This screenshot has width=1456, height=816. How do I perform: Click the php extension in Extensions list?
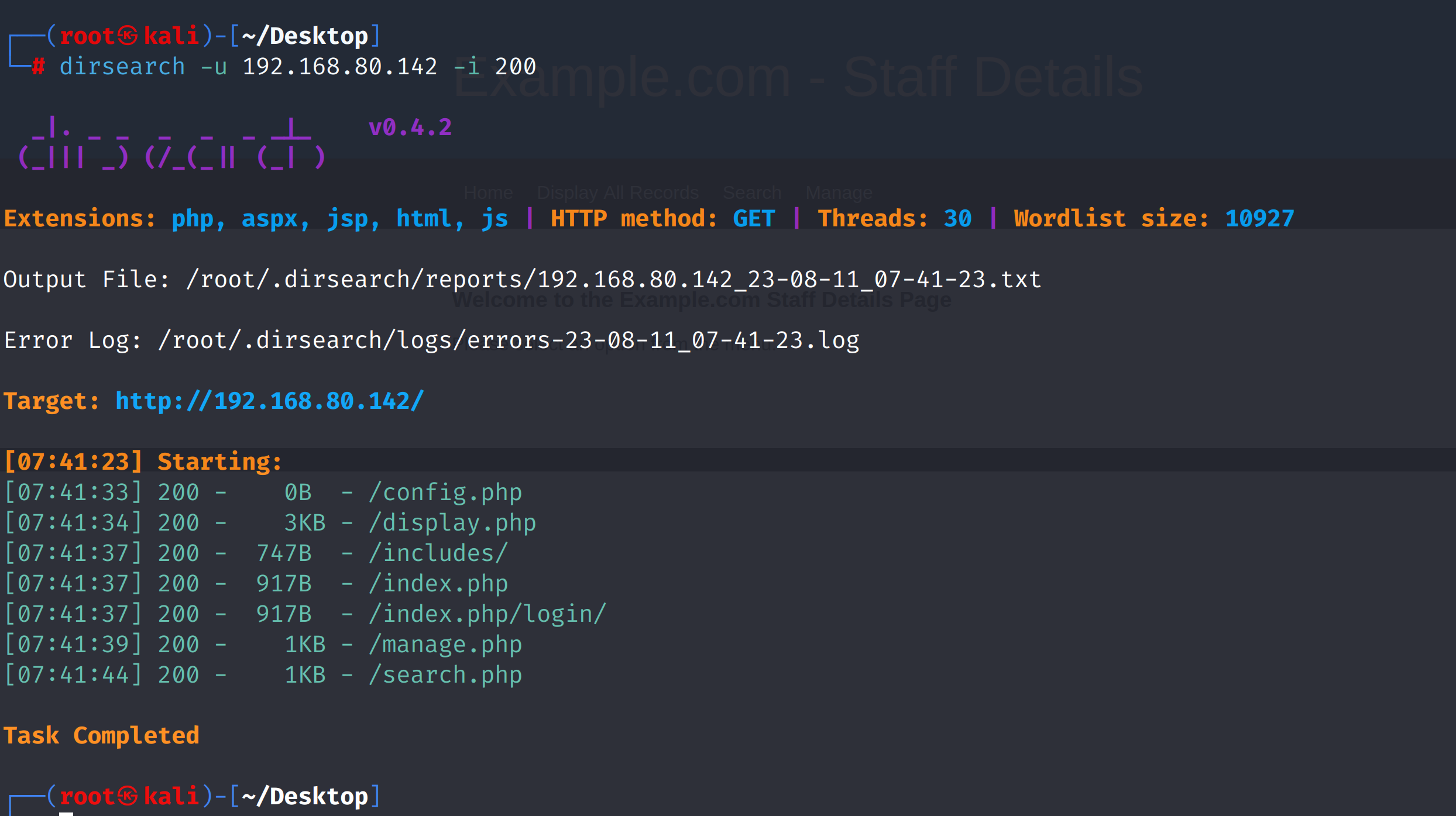pos(193,220)
